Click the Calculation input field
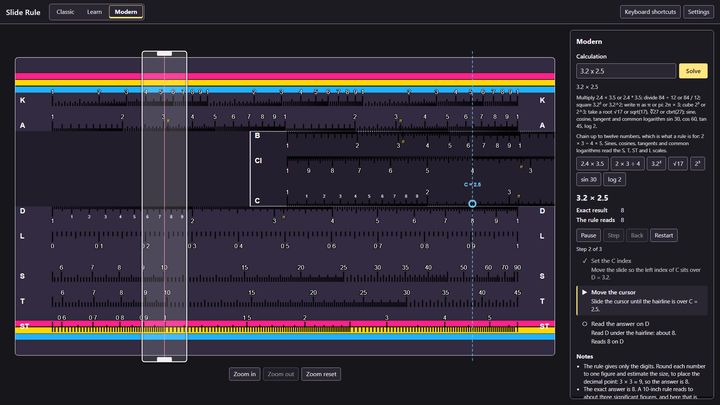The width and height of the screenshot is (720, 405). click(626, 71)
